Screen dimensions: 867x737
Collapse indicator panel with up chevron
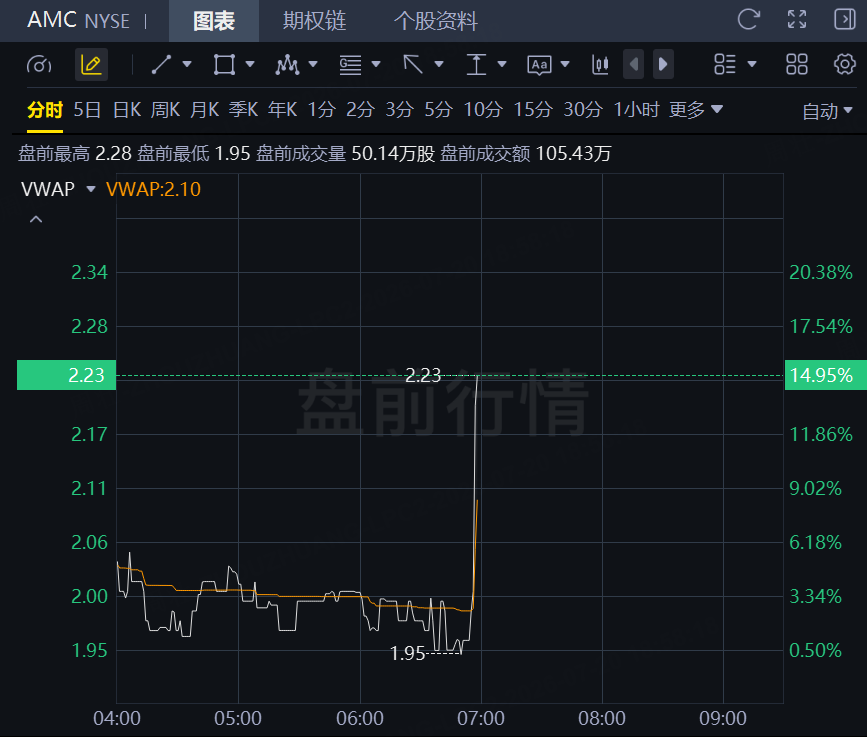coord(36,219)
